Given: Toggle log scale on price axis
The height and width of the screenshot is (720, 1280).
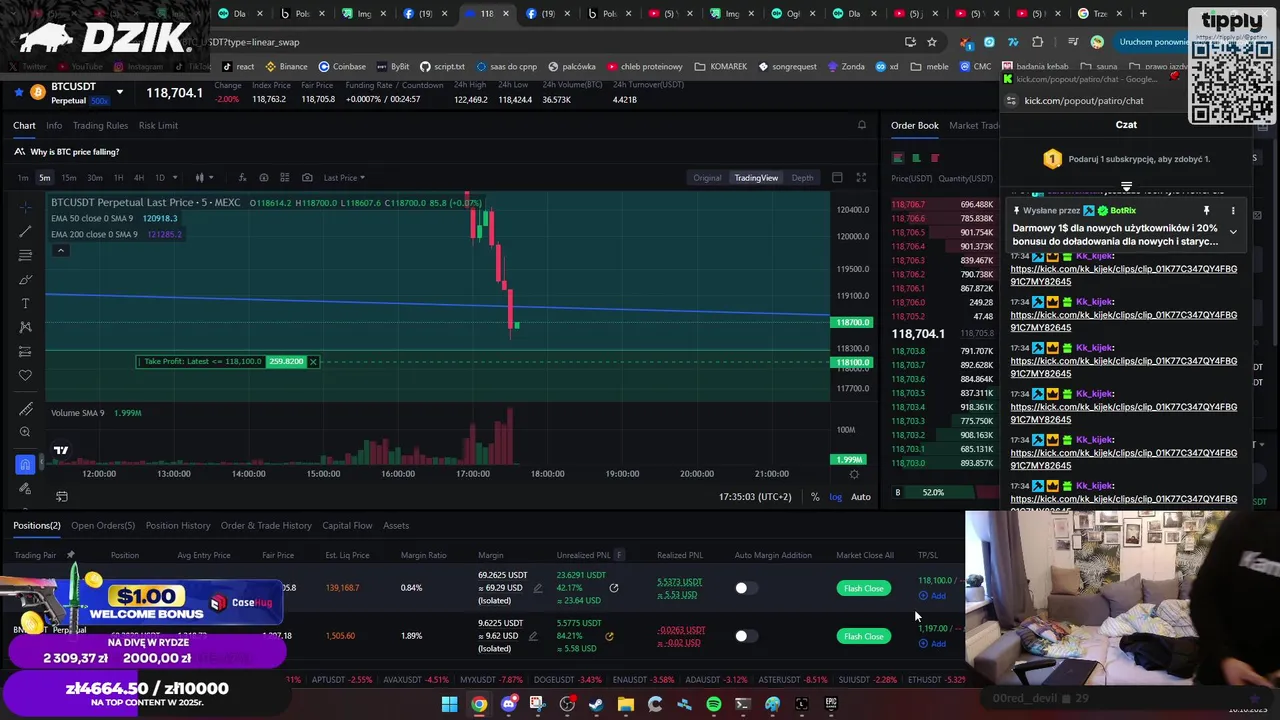Looking at the screenshot, I should 835,497.
